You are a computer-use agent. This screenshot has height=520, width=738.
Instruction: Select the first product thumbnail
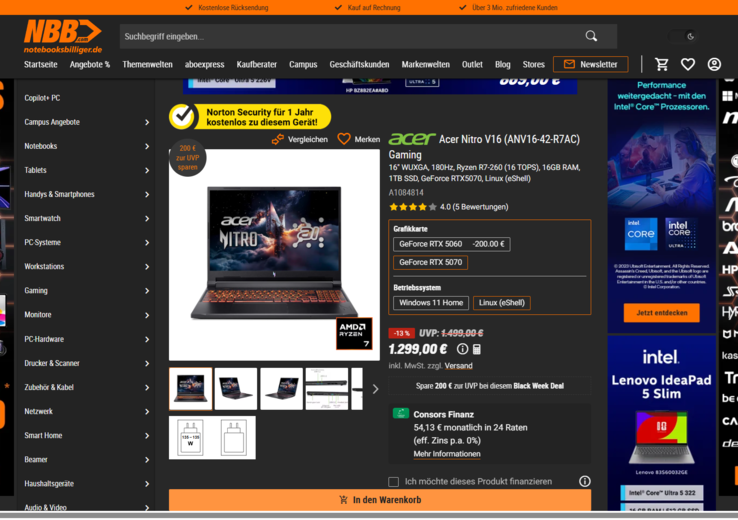pos(191,389)
